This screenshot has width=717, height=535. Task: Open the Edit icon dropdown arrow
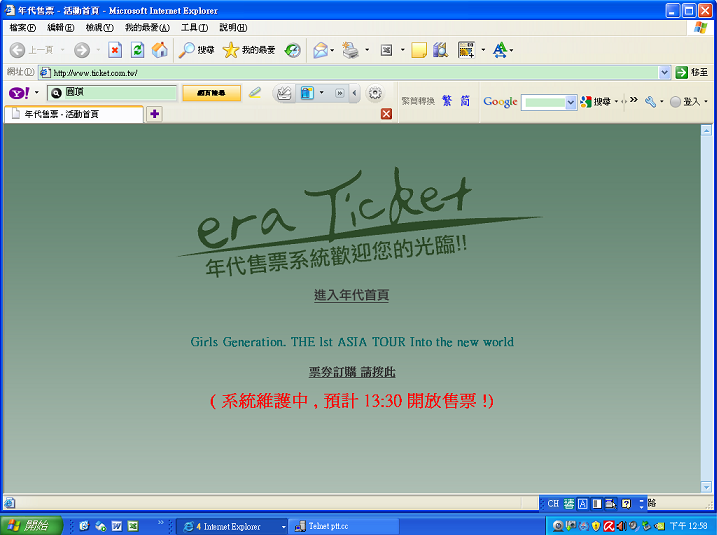(x=402, y=50)
